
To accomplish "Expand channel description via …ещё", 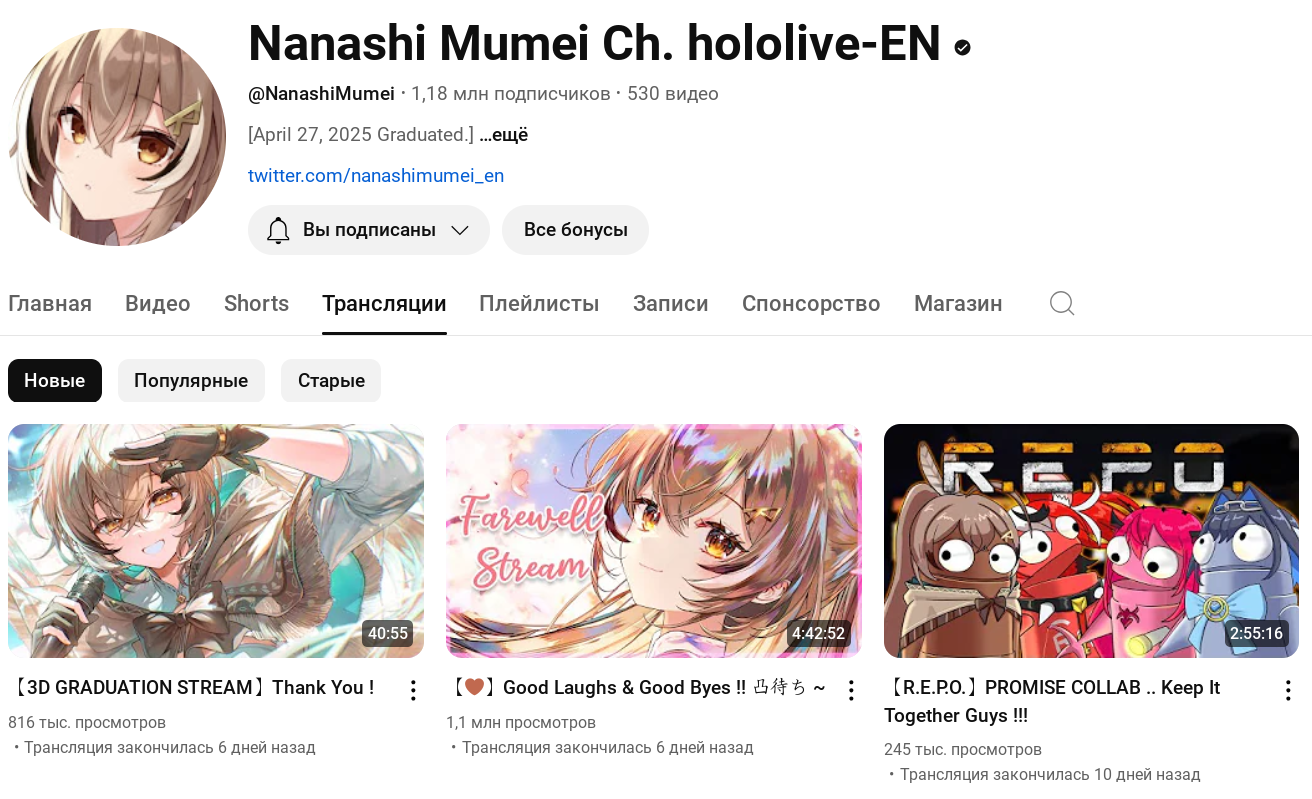I will (504, 134).
